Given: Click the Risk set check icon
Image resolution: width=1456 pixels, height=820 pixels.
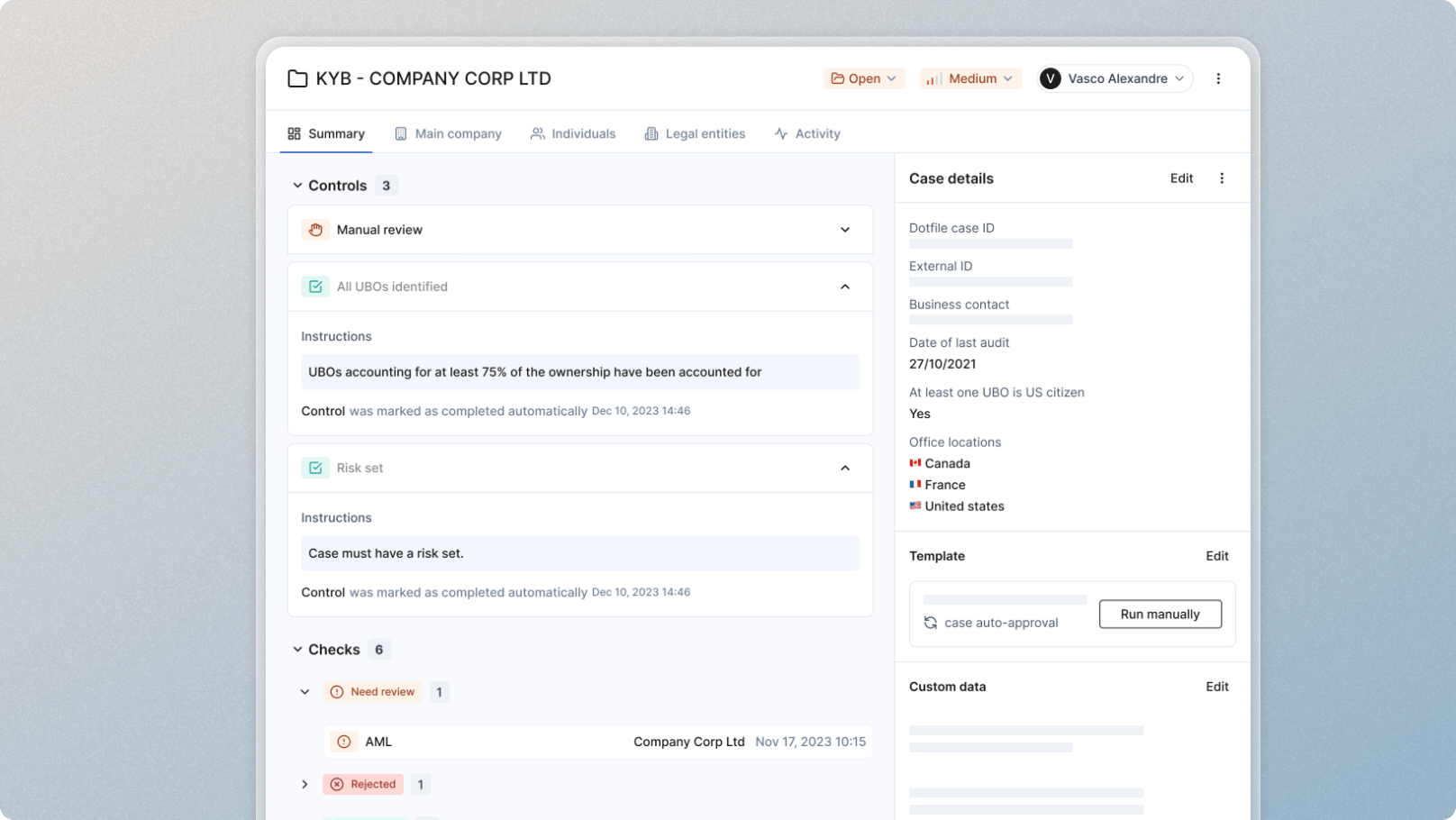Looking at the screenshot, I should point(315,468).
